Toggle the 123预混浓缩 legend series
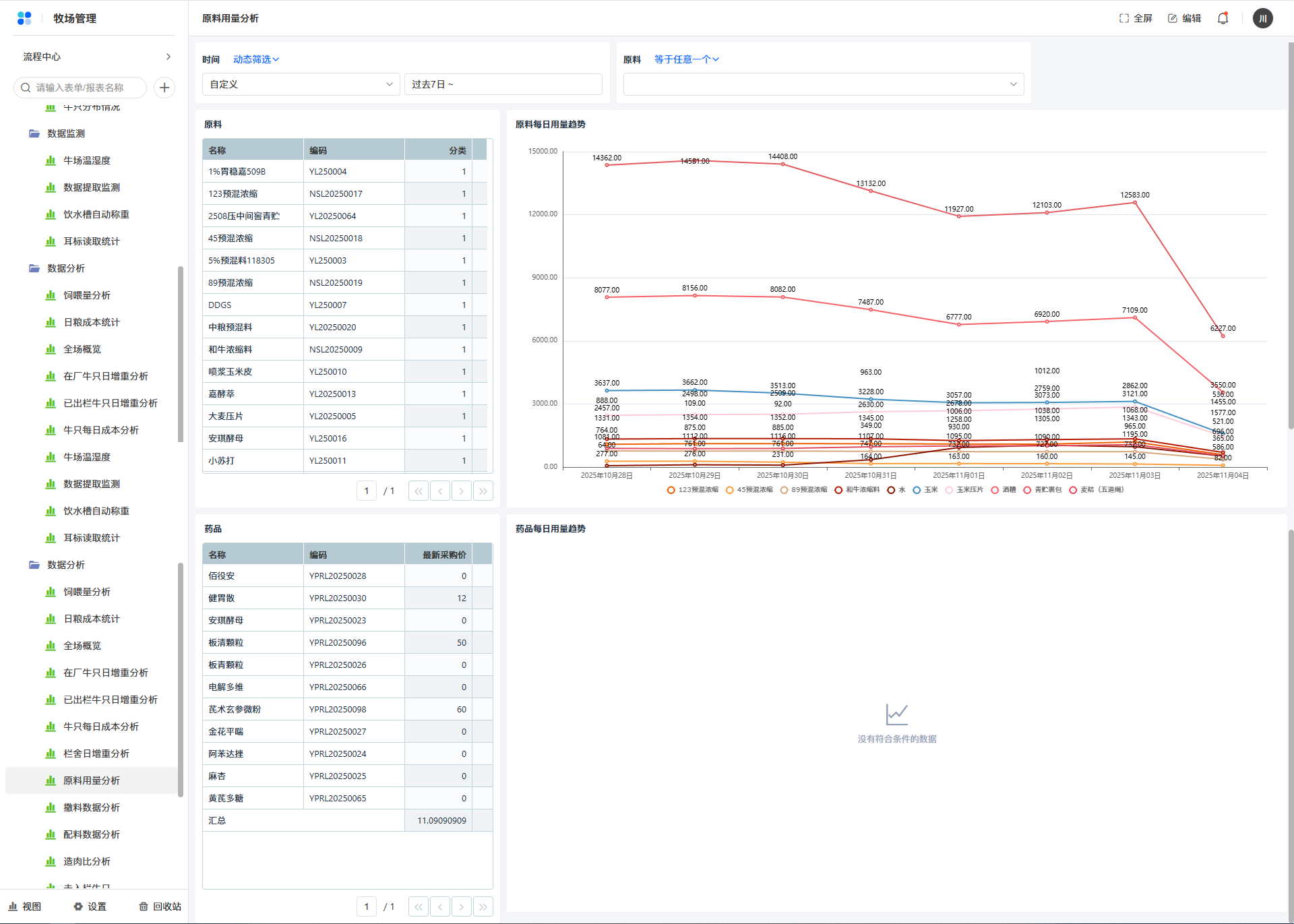The height and width of the screenshot is (924, 1294). coord(693,490)
